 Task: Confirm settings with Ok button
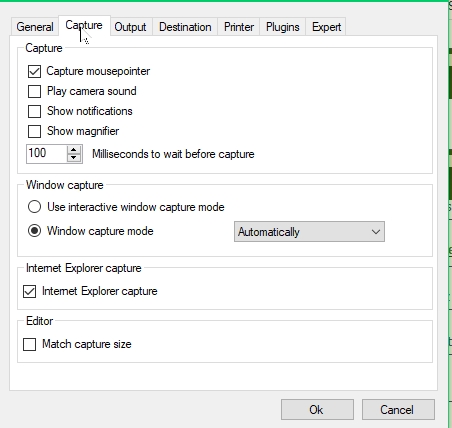tap(317, 410)
